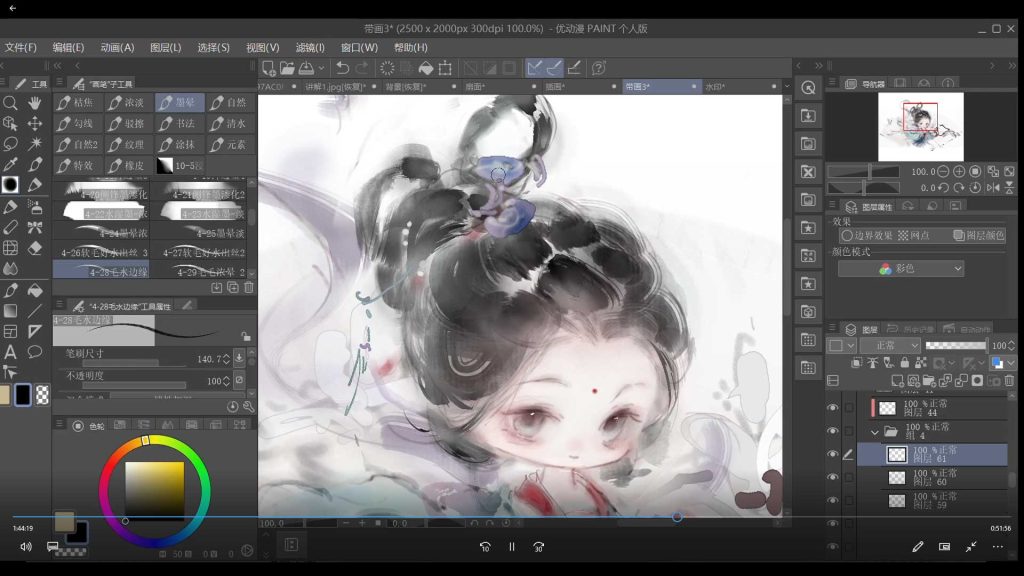Click the delete layer trash icon

tap(1010, 381)
